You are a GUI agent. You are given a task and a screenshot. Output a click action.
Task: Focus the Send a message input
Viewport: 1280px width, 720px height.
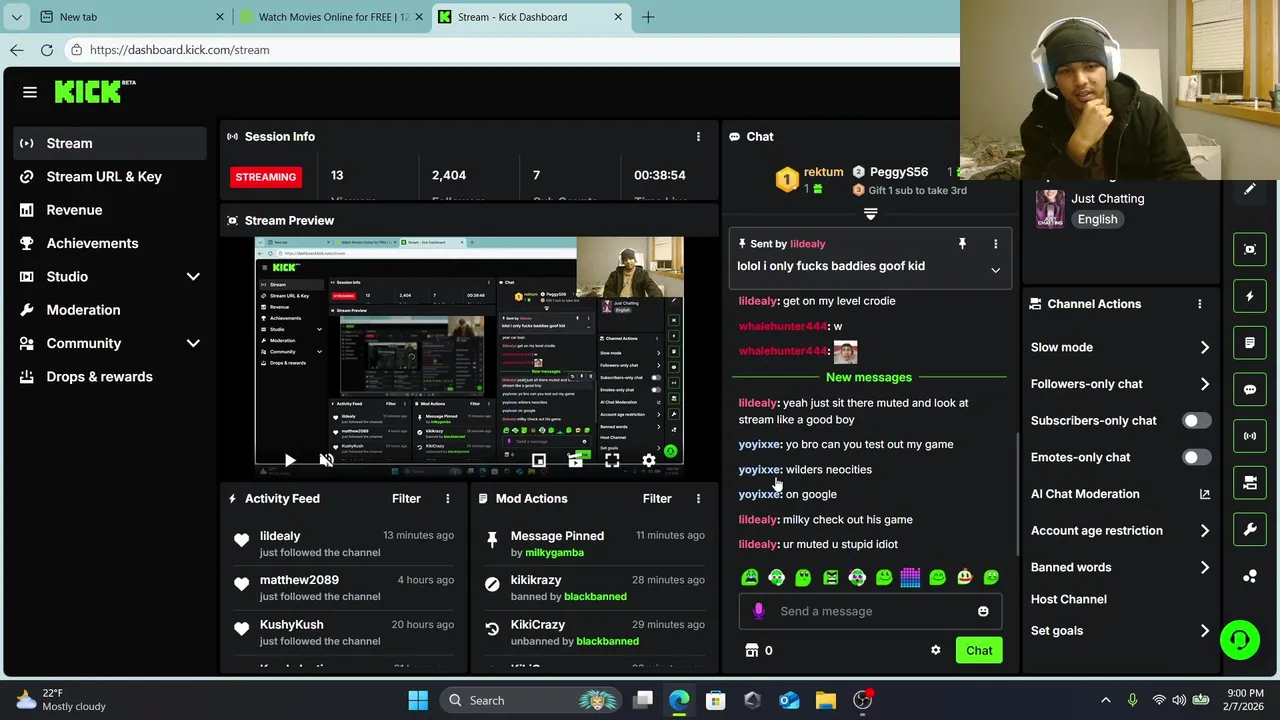click(870, 611)
